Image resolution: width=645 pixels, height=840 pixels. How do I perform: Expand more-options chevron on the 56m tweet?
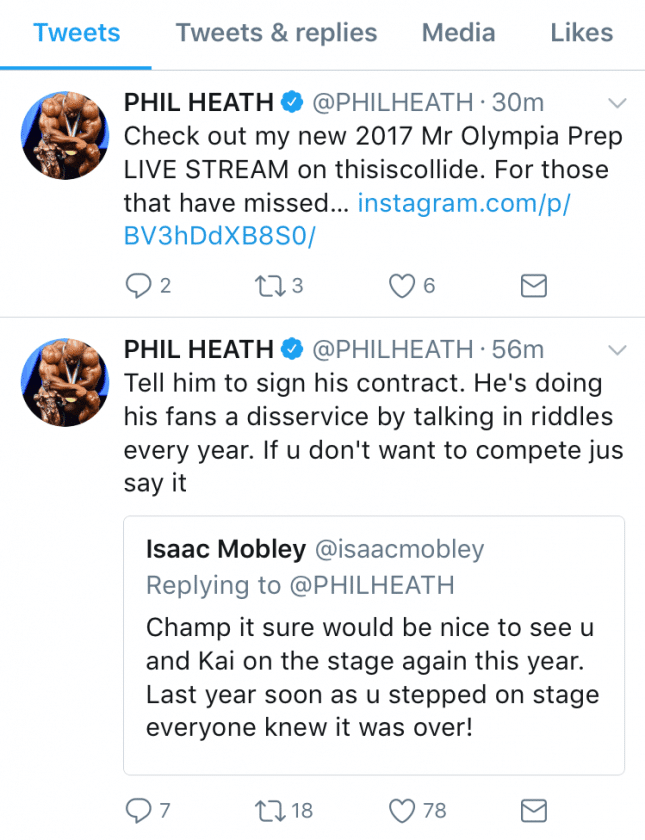617,350
